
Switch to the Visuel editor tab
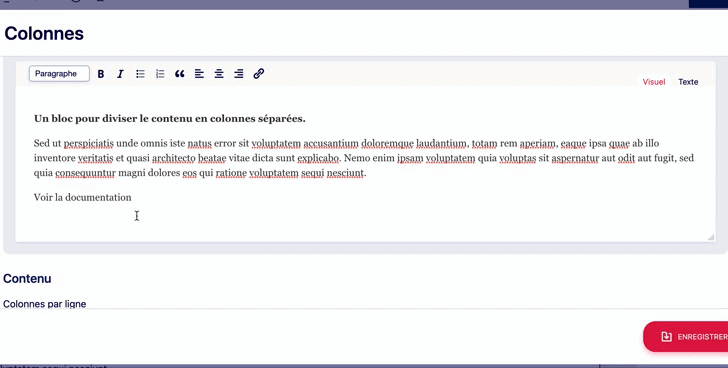coord(654,82)
